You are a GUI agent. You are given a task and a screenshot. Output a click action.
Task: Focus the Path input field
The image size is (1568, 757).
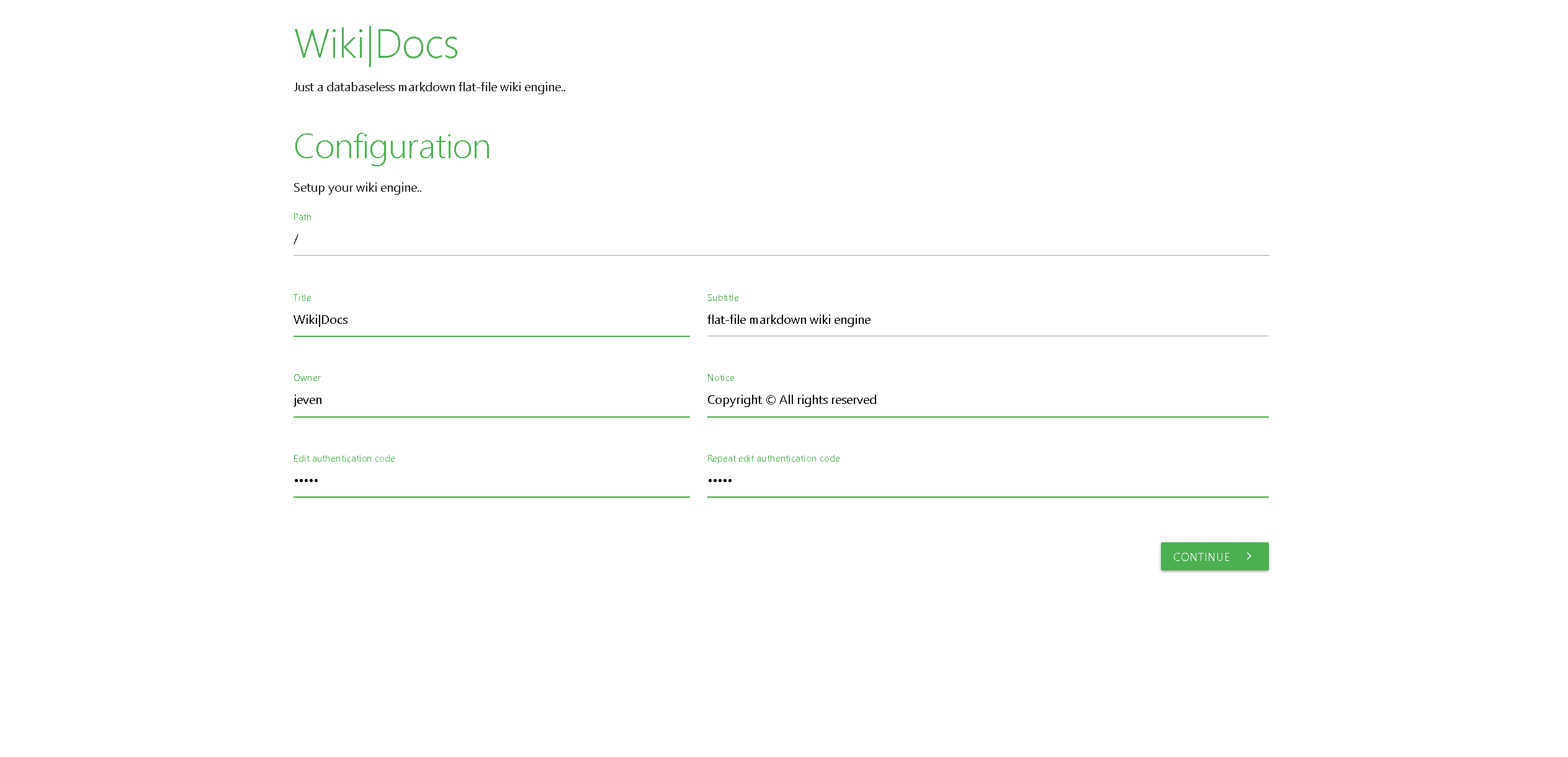click(x=780, y=240)
